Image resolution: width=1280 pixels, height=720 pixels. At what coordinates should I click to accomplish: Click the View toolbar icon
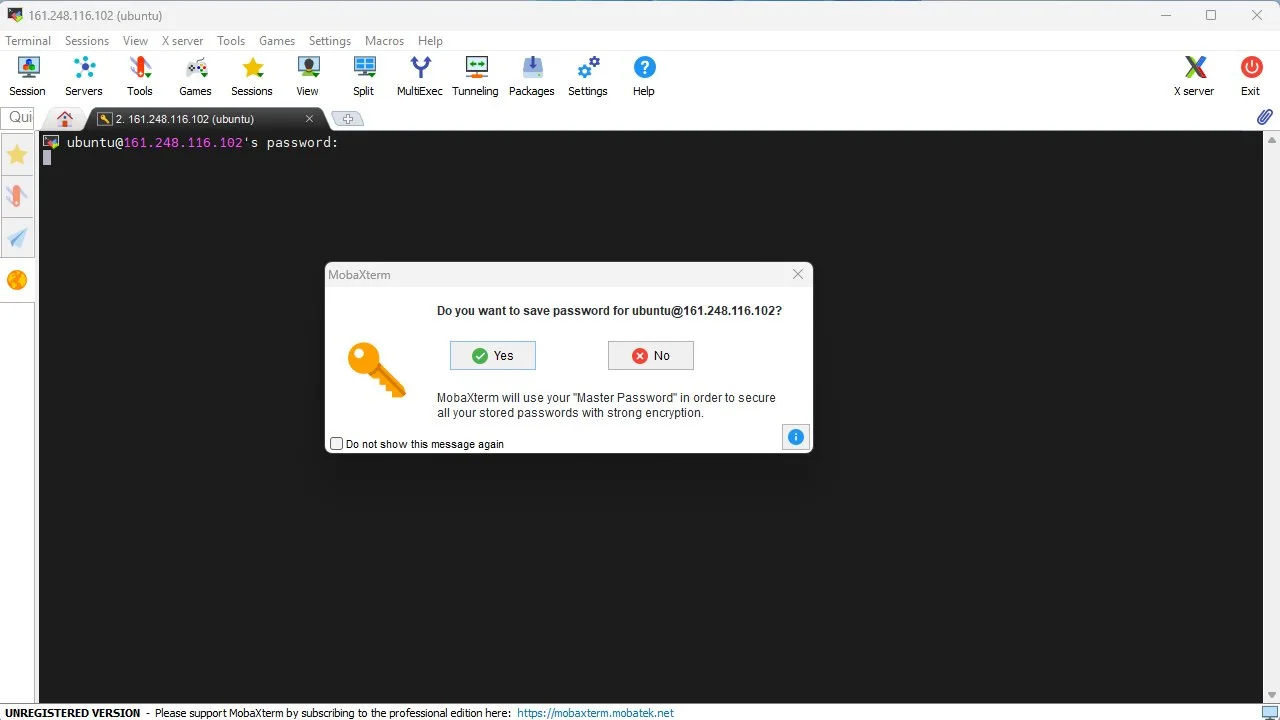308,76
